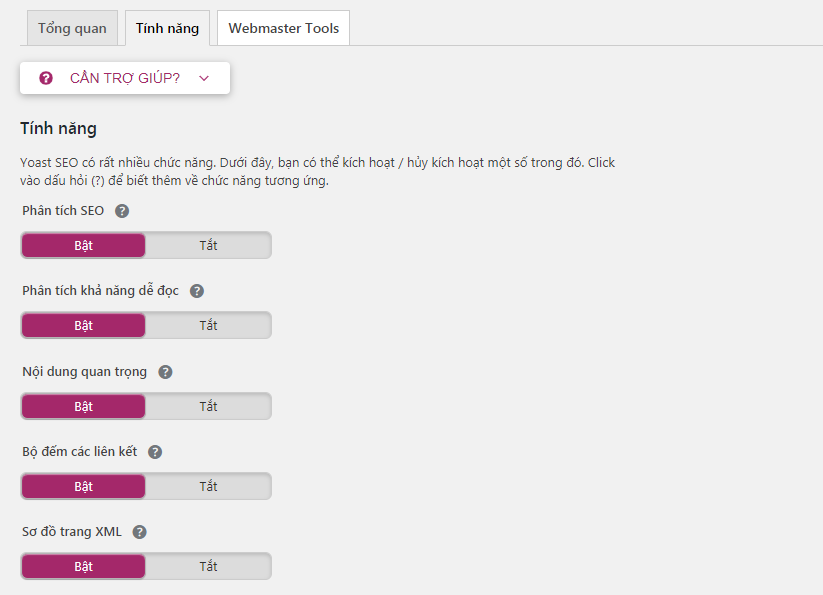Disable Sơ đồ trang XML
The image size is (823, 595).
[208, 566]
